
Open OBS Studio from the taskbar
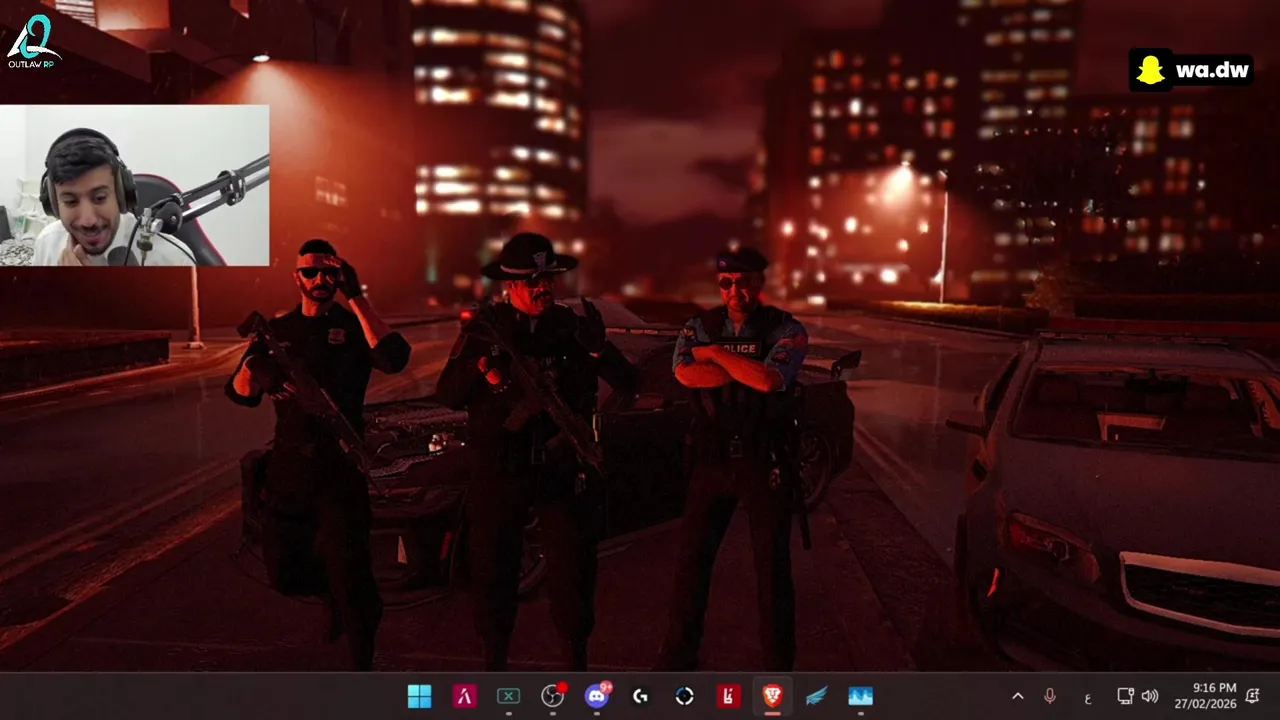point(553,696)
